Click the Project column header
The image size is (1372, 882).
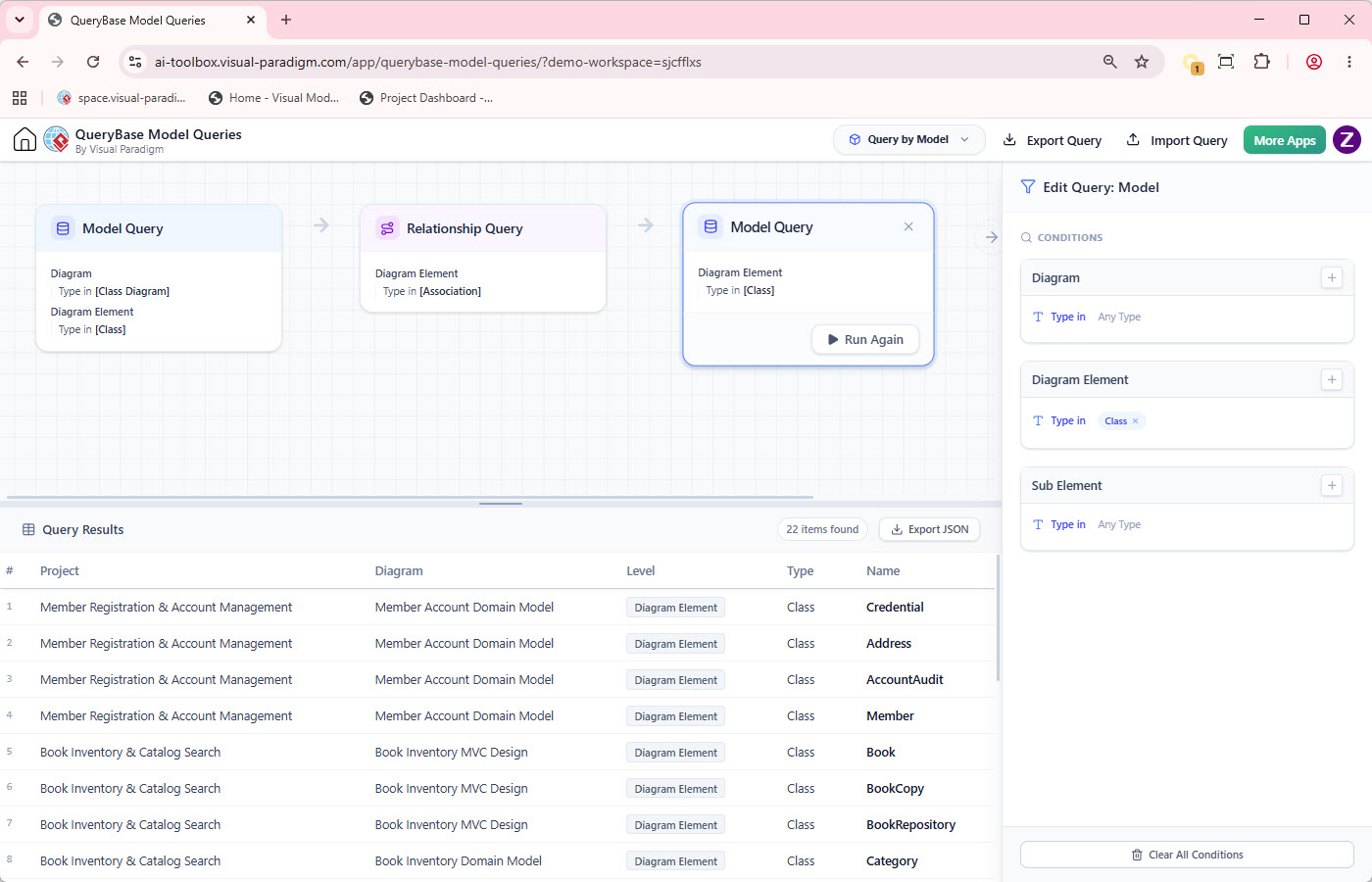point(60,570)
